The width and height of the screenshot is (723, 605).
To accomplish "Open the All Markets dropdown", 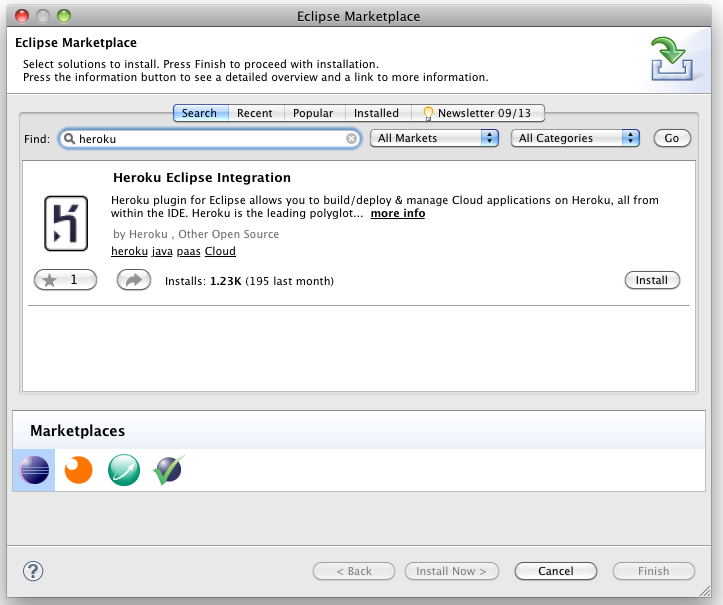I will pos(434,138).
